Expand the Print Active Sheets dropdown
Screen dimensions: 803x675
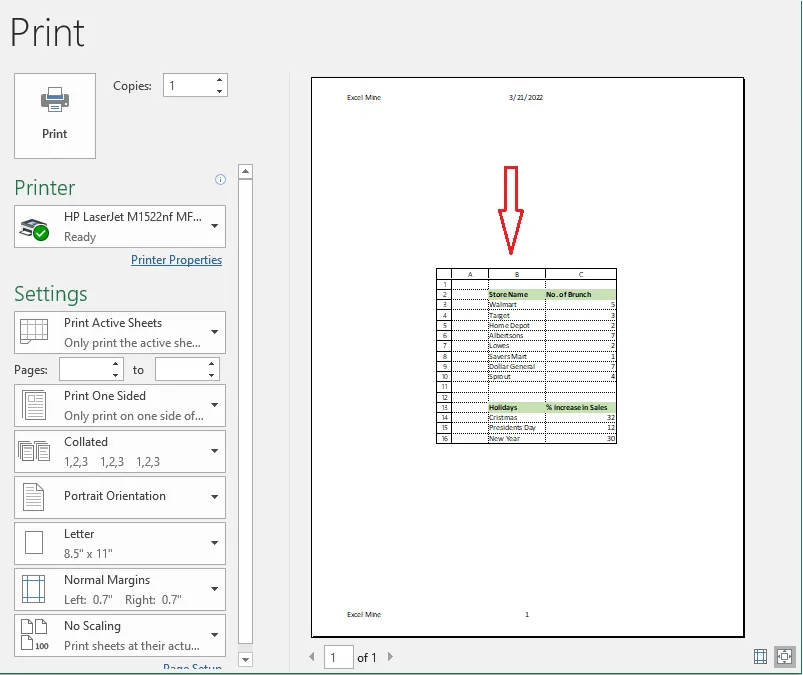[x=120, y=332]
